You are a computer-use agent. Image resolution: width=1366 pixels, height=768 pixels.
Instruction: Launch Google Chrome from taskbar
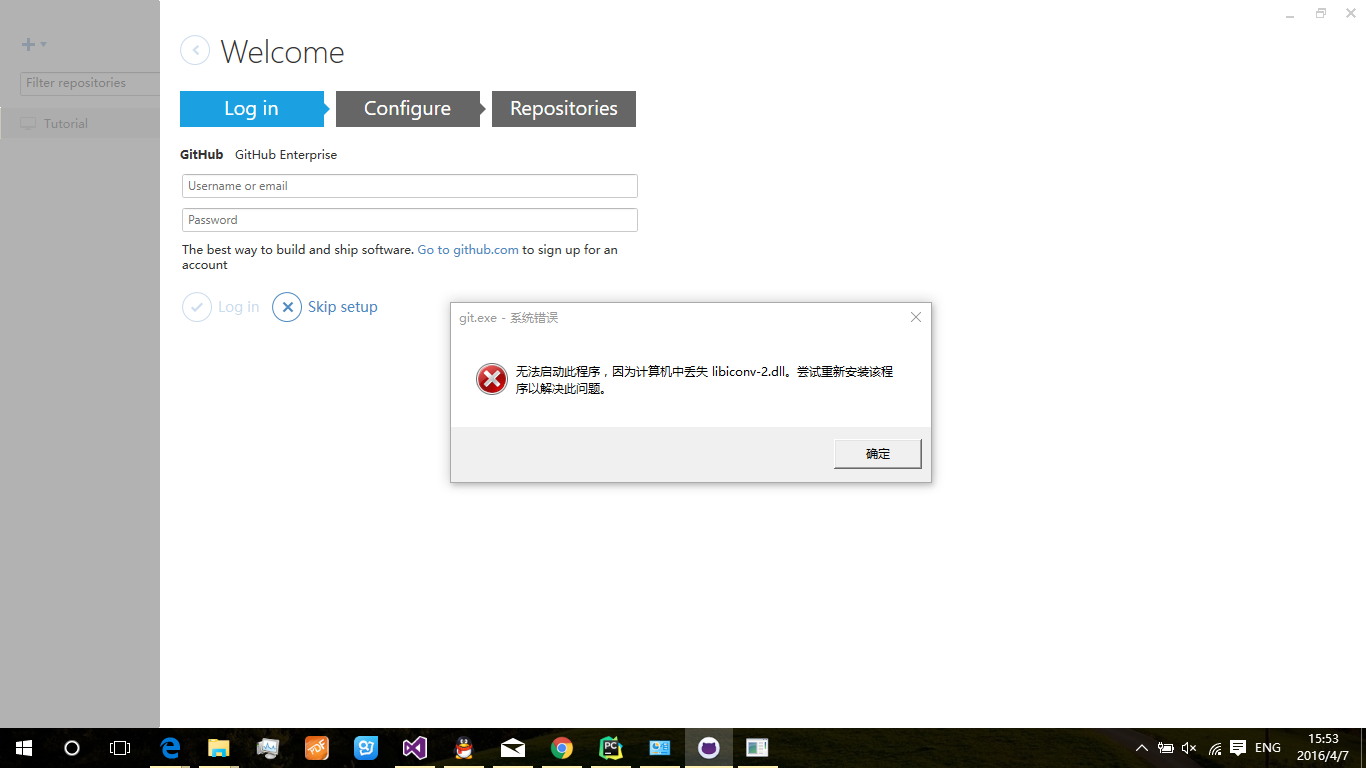[x=562, y=748]
